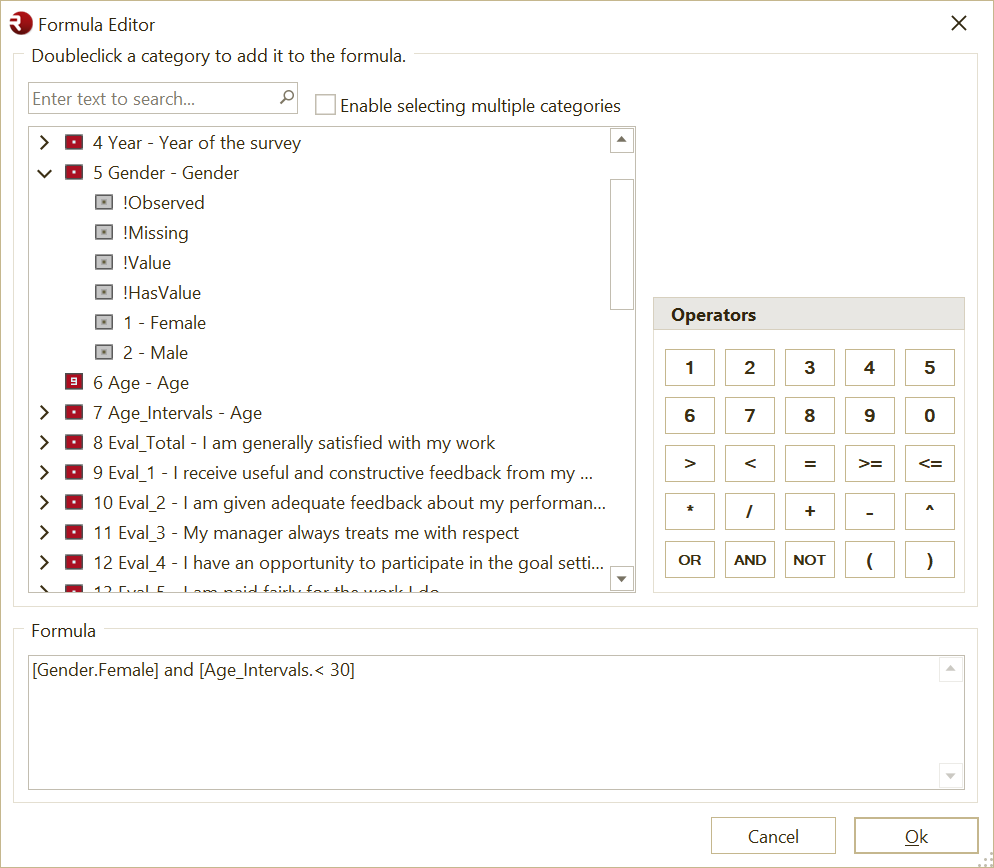Click the magnifier icon in search box

coord(287,97)
